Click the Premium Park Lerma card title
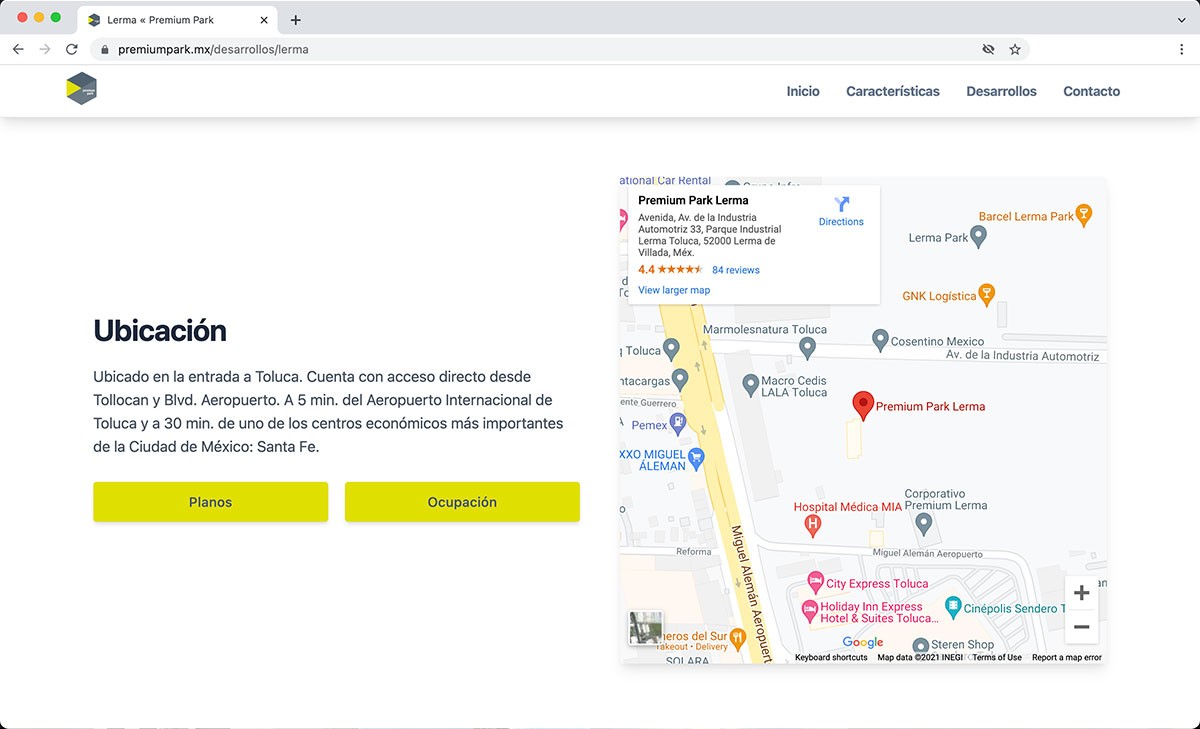1200x729 pixels. 693,200
